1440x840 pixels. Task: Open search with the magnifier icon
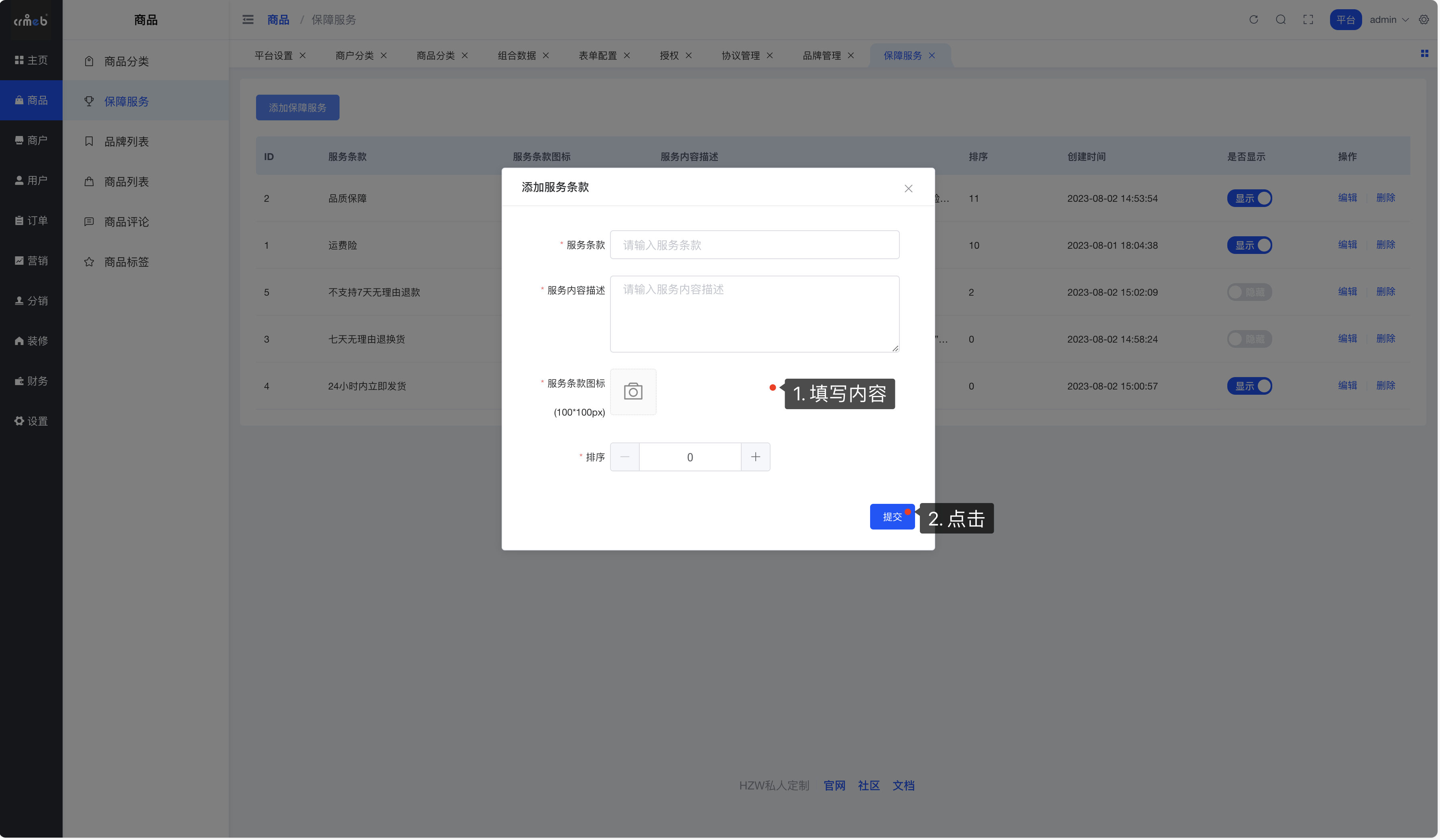pos(1281,19)
